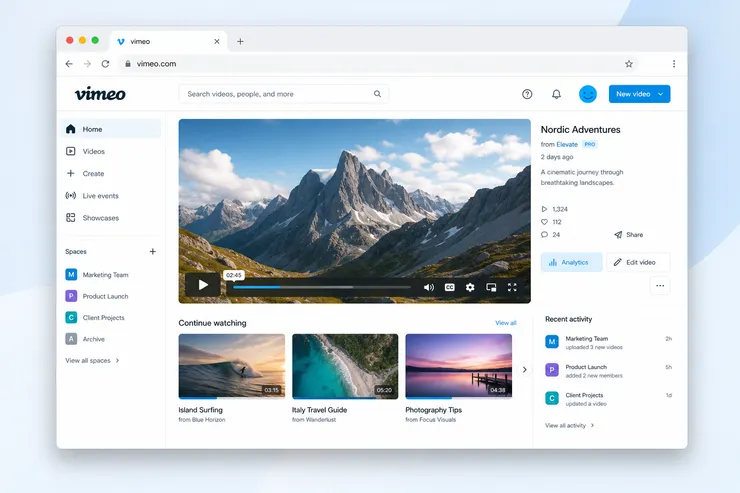Play the Nordic Adventures video
740x493 pixels.
(203, 285)
